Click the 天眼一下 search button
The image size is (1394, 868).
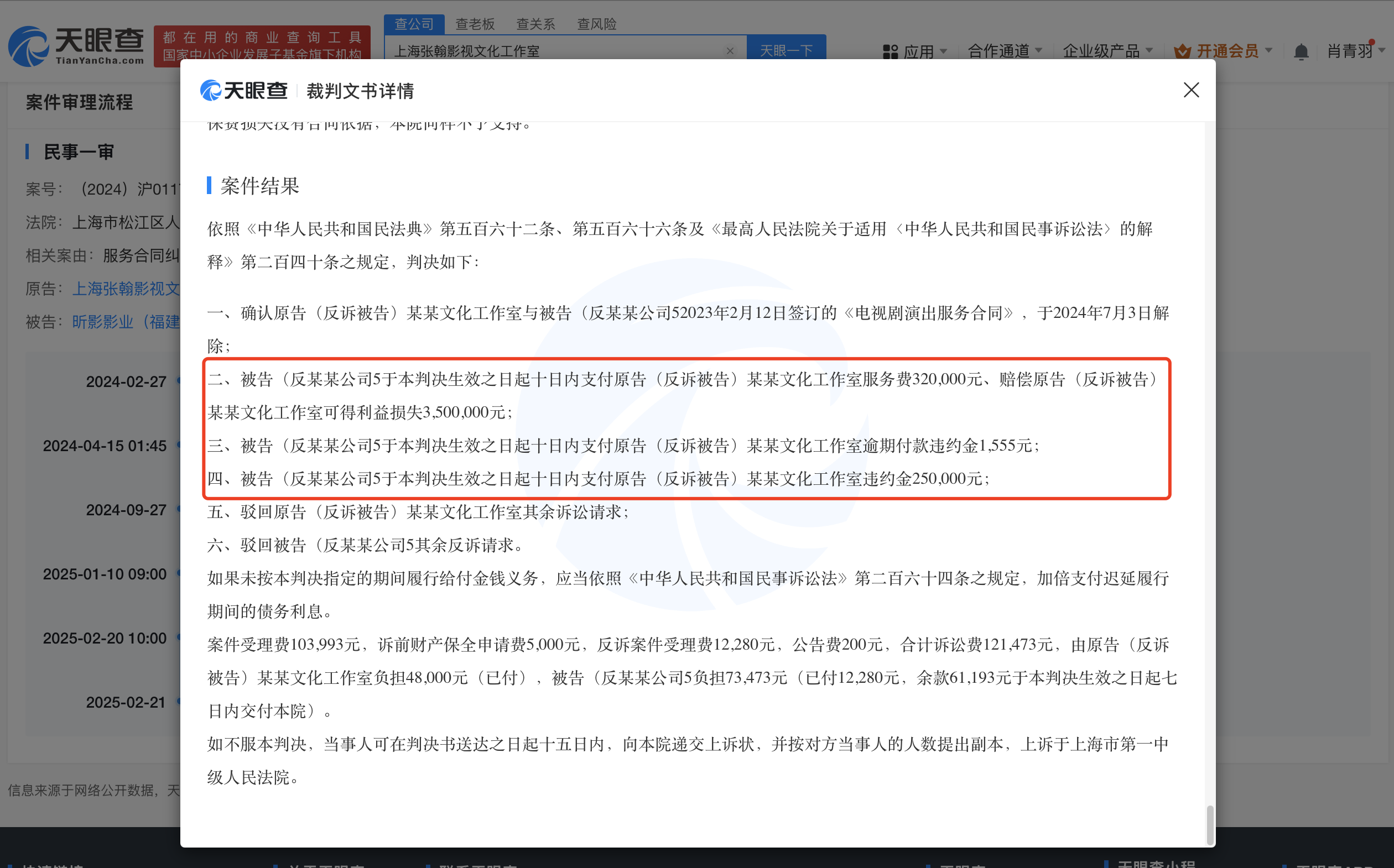click(786, 48)
